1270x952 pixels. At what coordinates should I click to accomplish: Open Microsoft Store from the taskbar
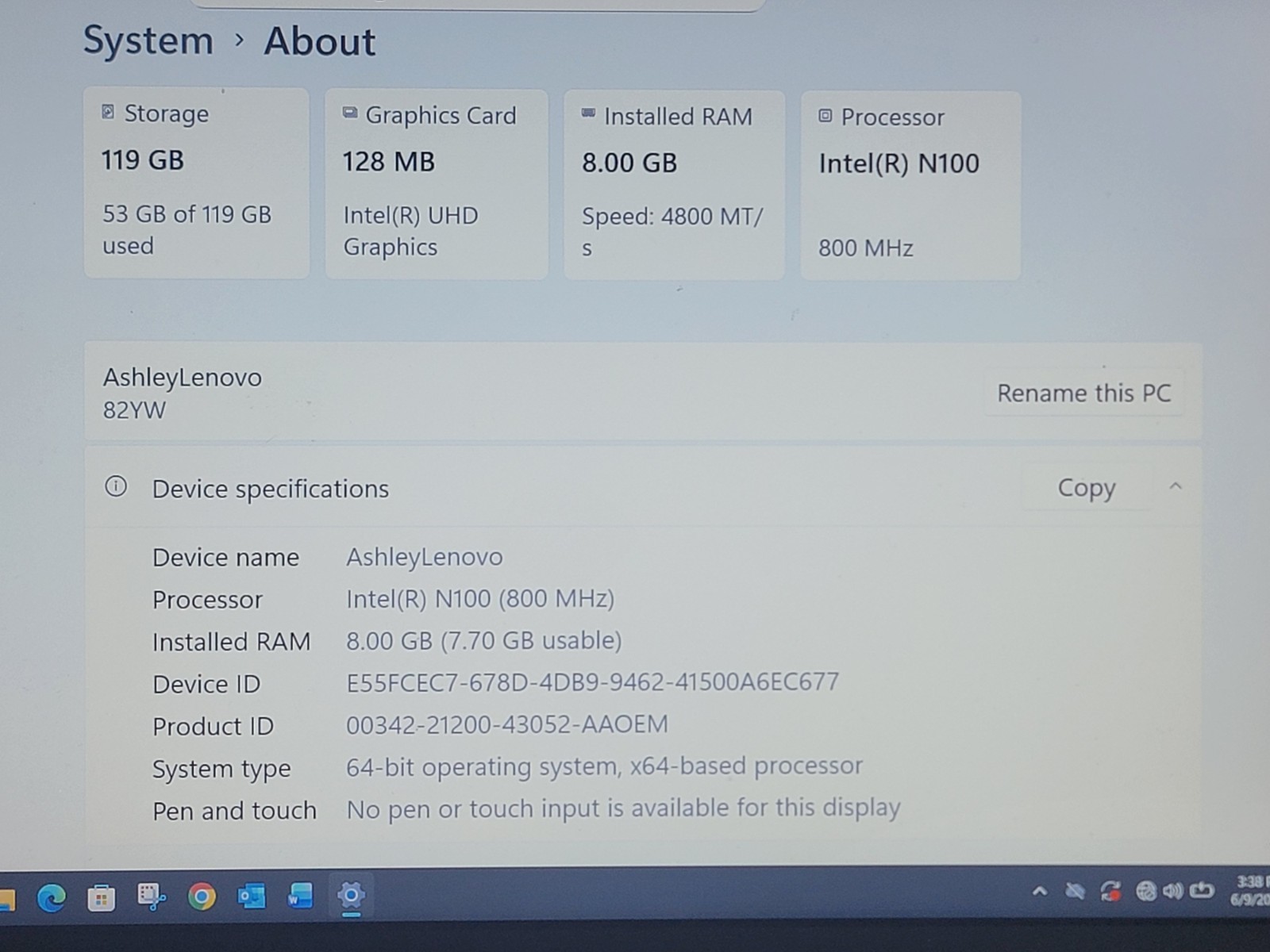coord(101,898)
